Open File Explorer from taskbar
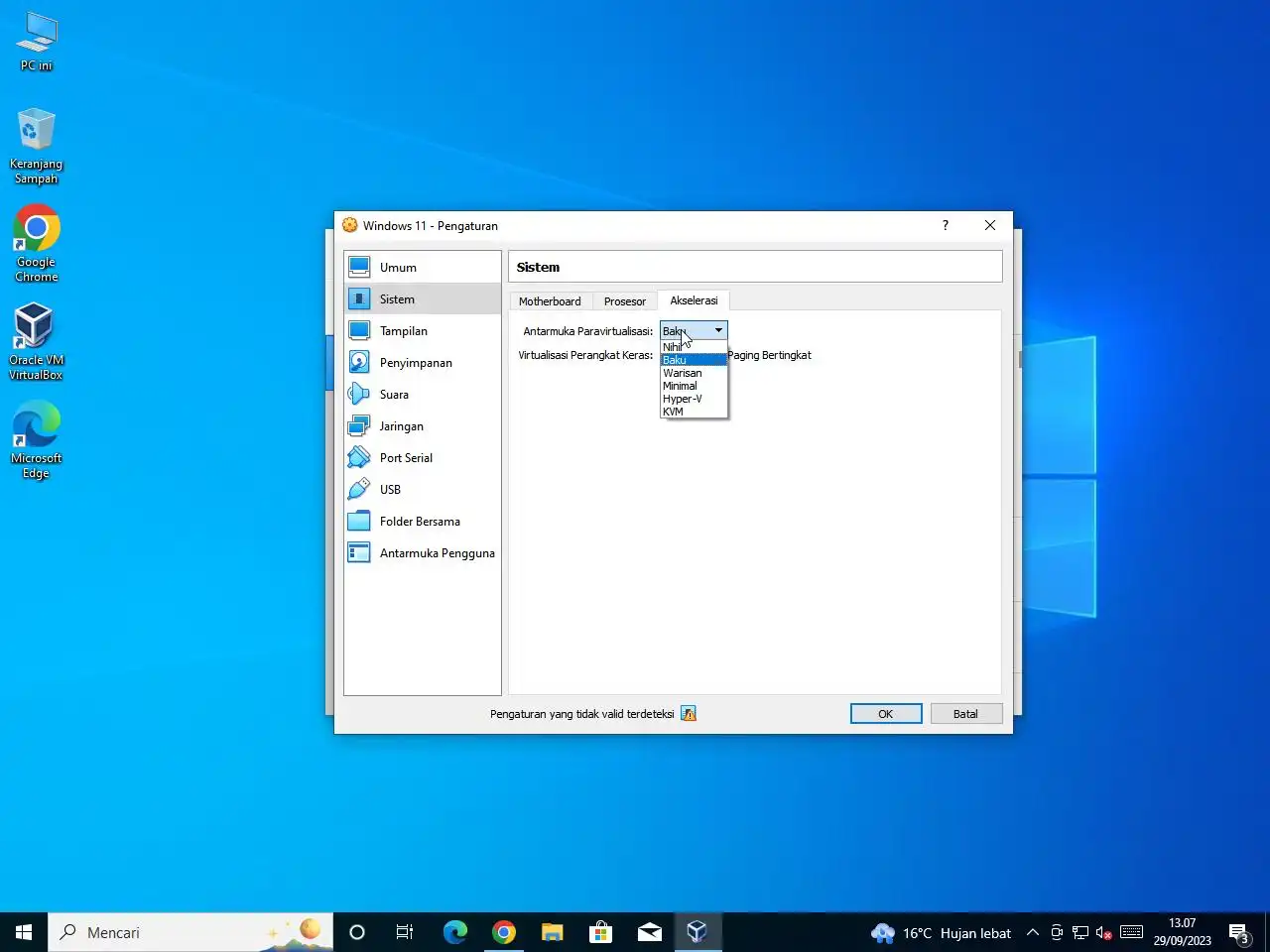 coord(553,932)
